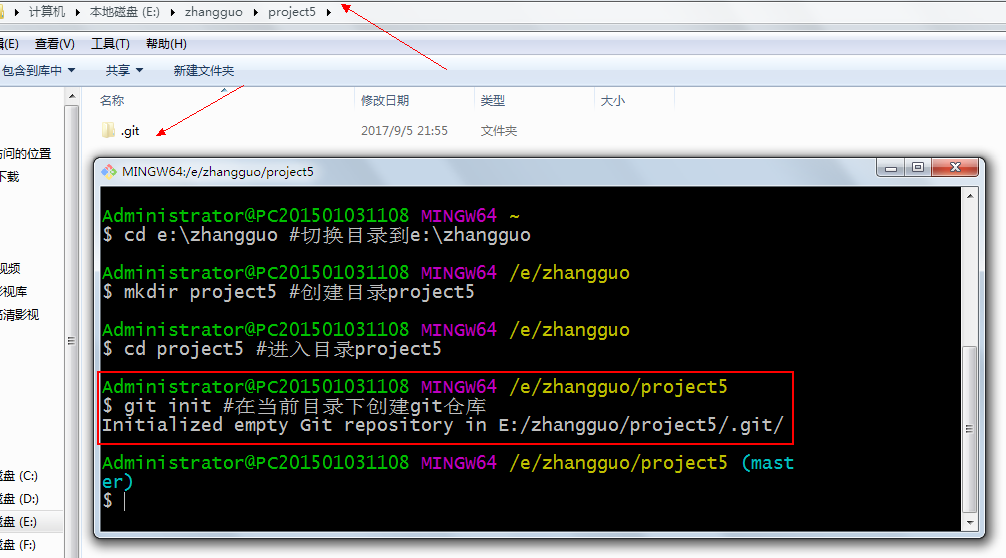The height and width of the screenshot is (558, 1006).
Task: Expand the arrow after zhangguo in address bar
Action: coord(258,12)
